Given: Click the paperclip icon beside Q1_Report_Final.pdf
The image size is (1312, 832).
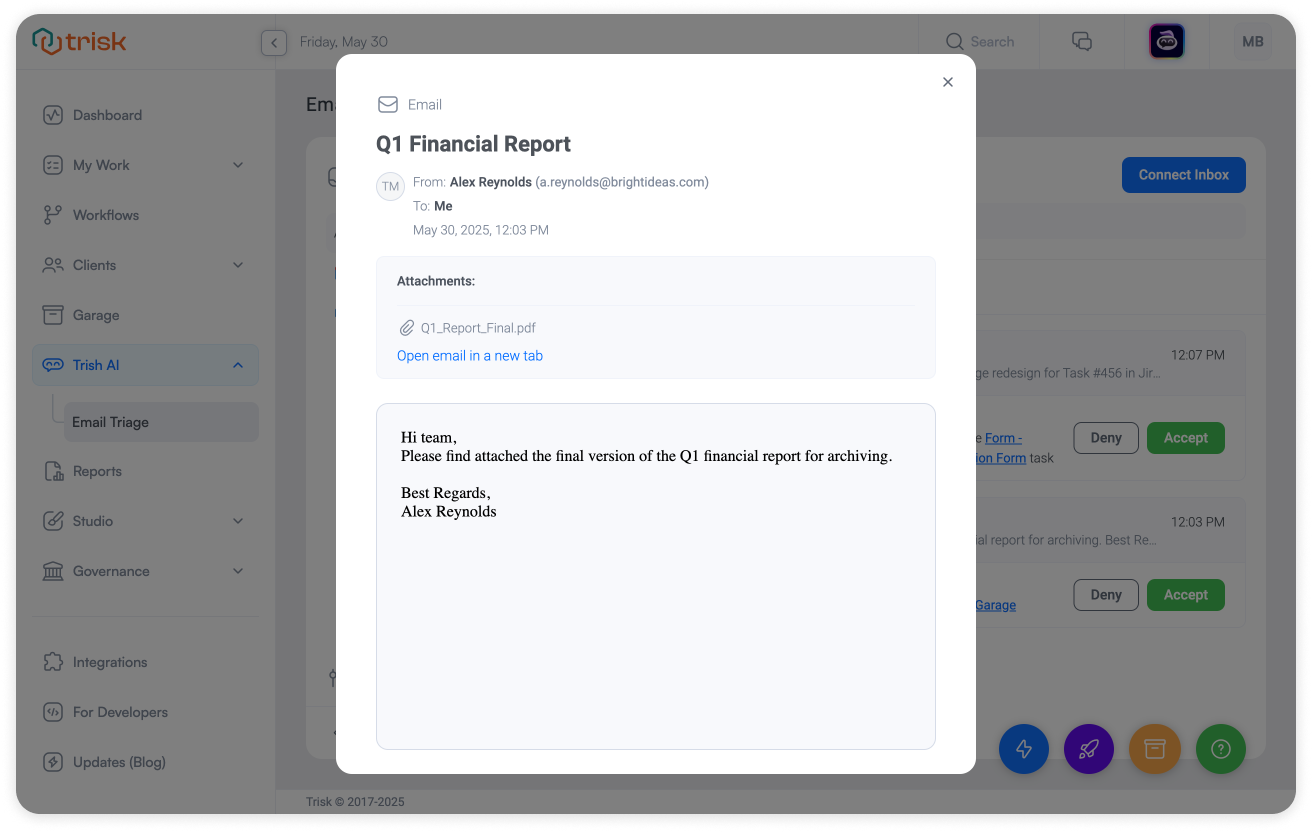Looking at the screenshot, I should click(x=407, y=328).
